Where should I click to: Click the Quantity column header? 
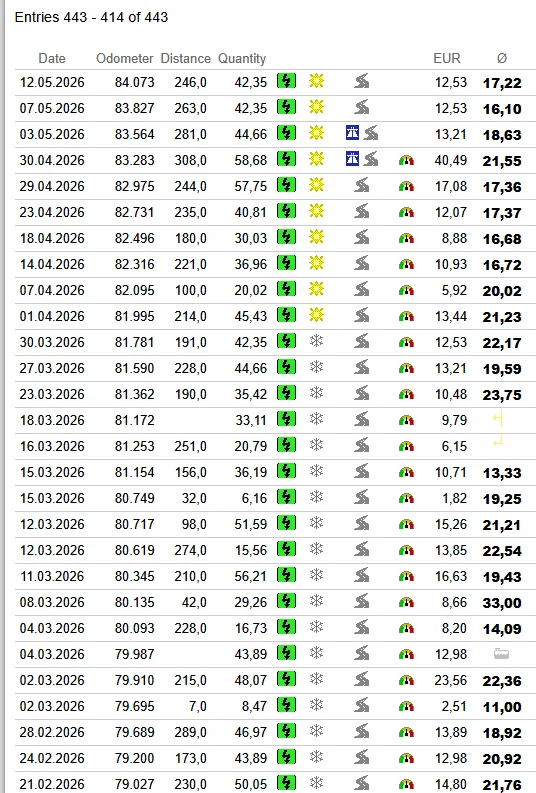point(242,59)
